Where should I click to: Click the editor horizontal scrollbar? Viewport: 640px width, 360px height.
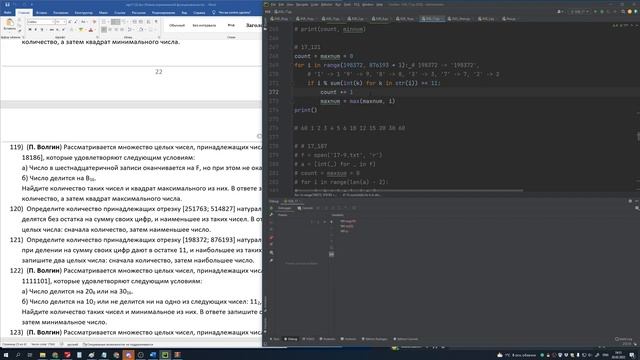pyautogui.click(x=408, y=191)
